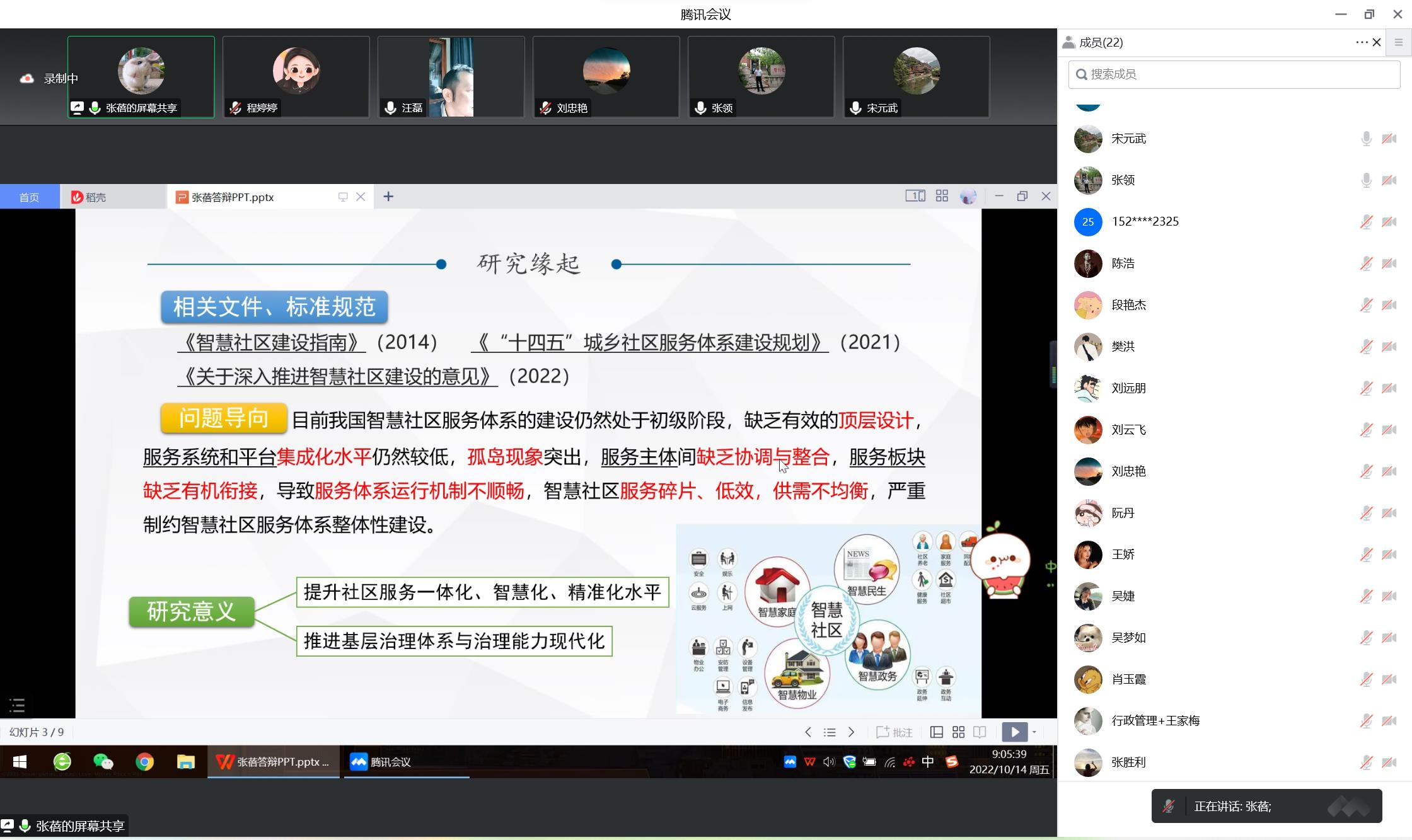Click the 搜索成员 search field
1412x840 pixels.
pyautogui.click(x=1234, y=74)
